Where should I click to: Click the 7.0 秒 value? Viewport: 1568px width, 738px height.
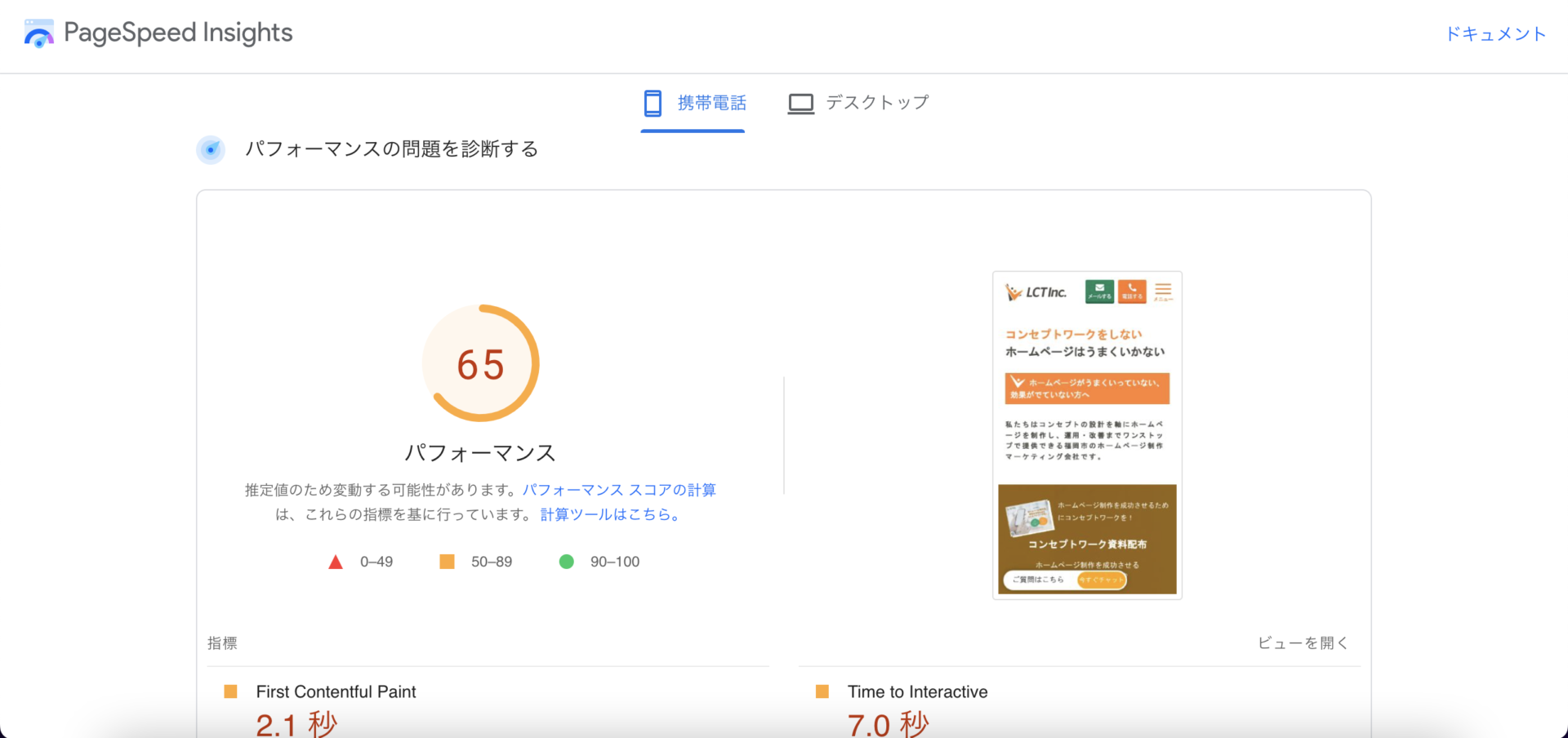pos(888,724)
